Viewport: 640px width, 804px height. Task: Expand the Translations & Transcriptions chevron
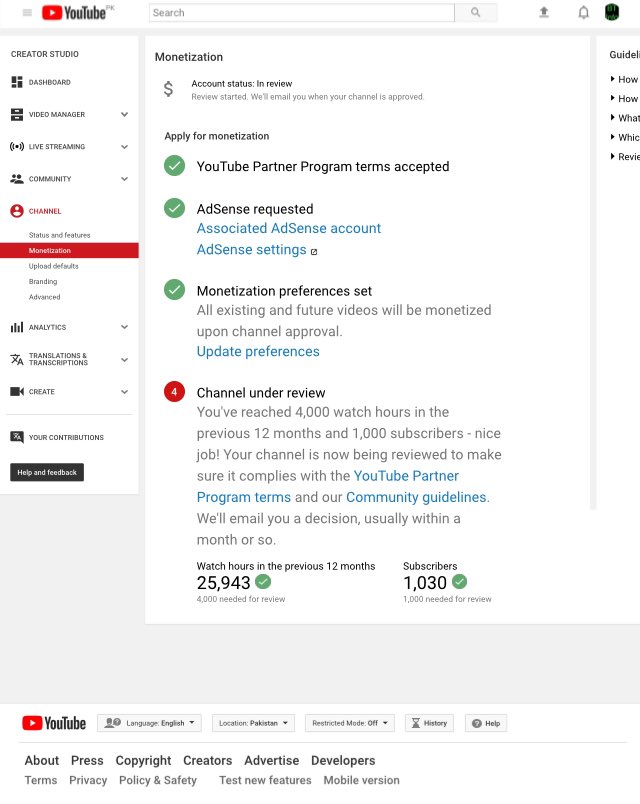point(124,360)
